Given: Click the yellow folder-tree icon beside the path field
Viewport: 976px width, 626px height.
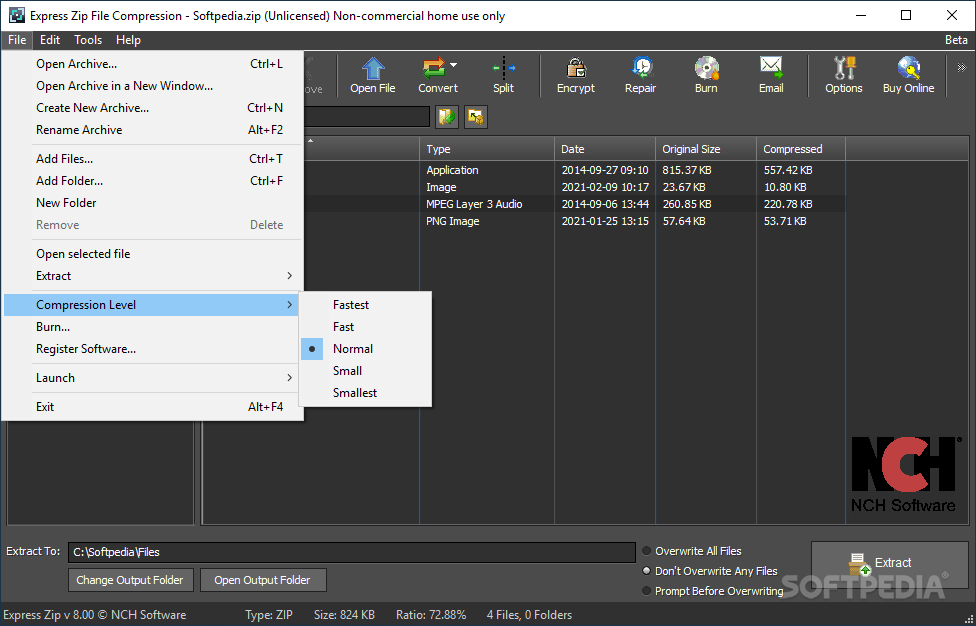Looking at the screenshot, I should point(476,116).
